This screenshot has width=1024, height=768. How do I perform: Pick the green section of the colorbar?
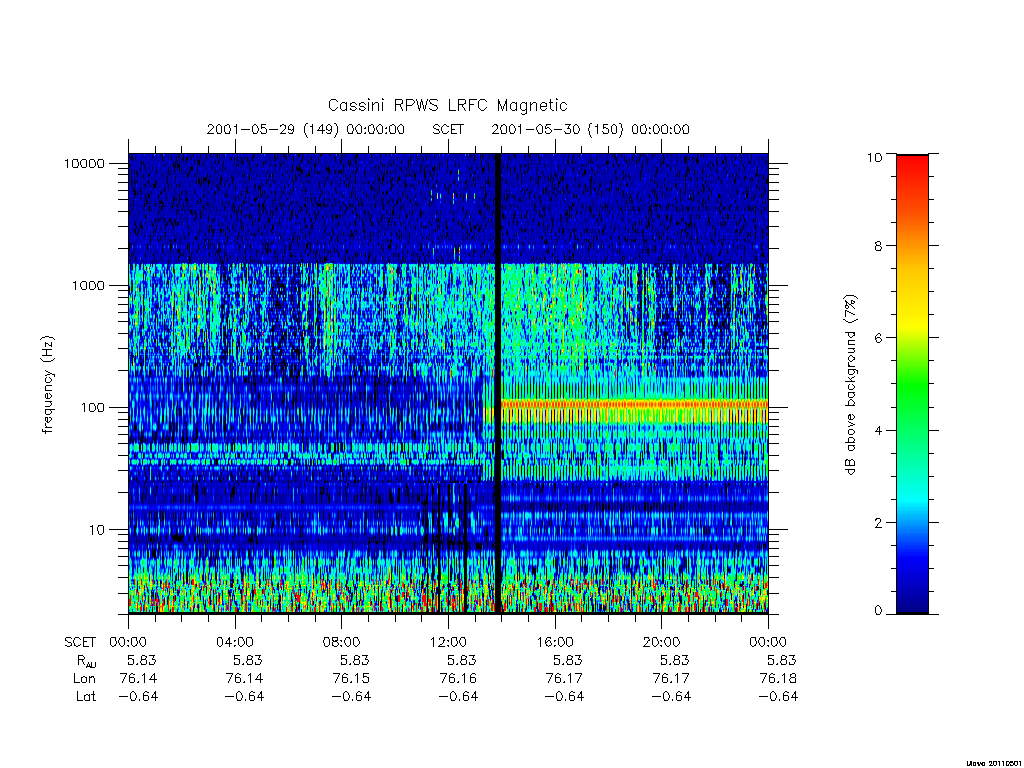tap(912, 385)
